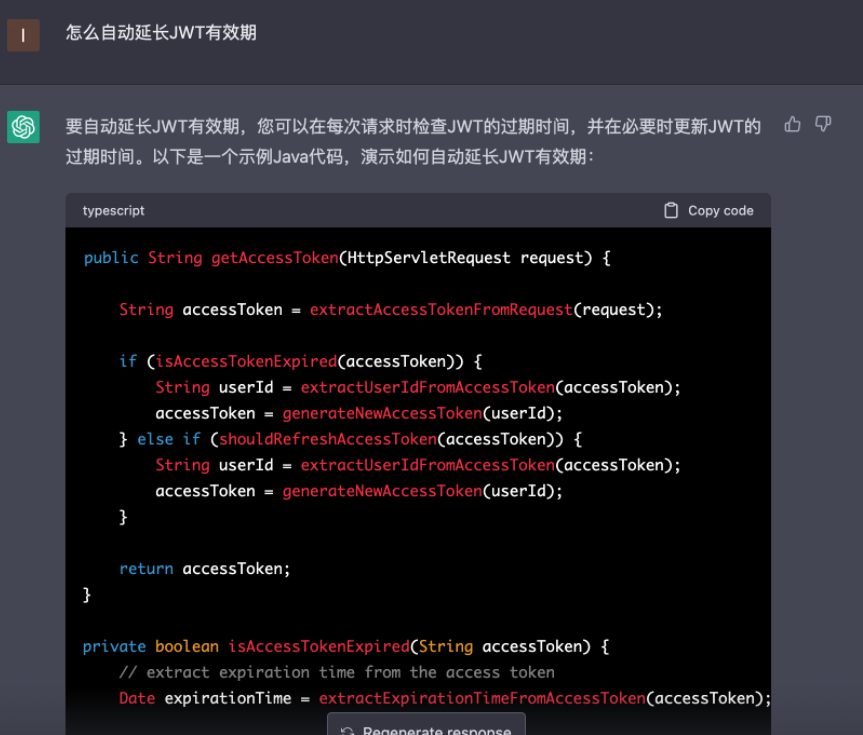Click the thumbs up feedback icon
Viewport: 863px width, 735px height.
coord(792,124)
